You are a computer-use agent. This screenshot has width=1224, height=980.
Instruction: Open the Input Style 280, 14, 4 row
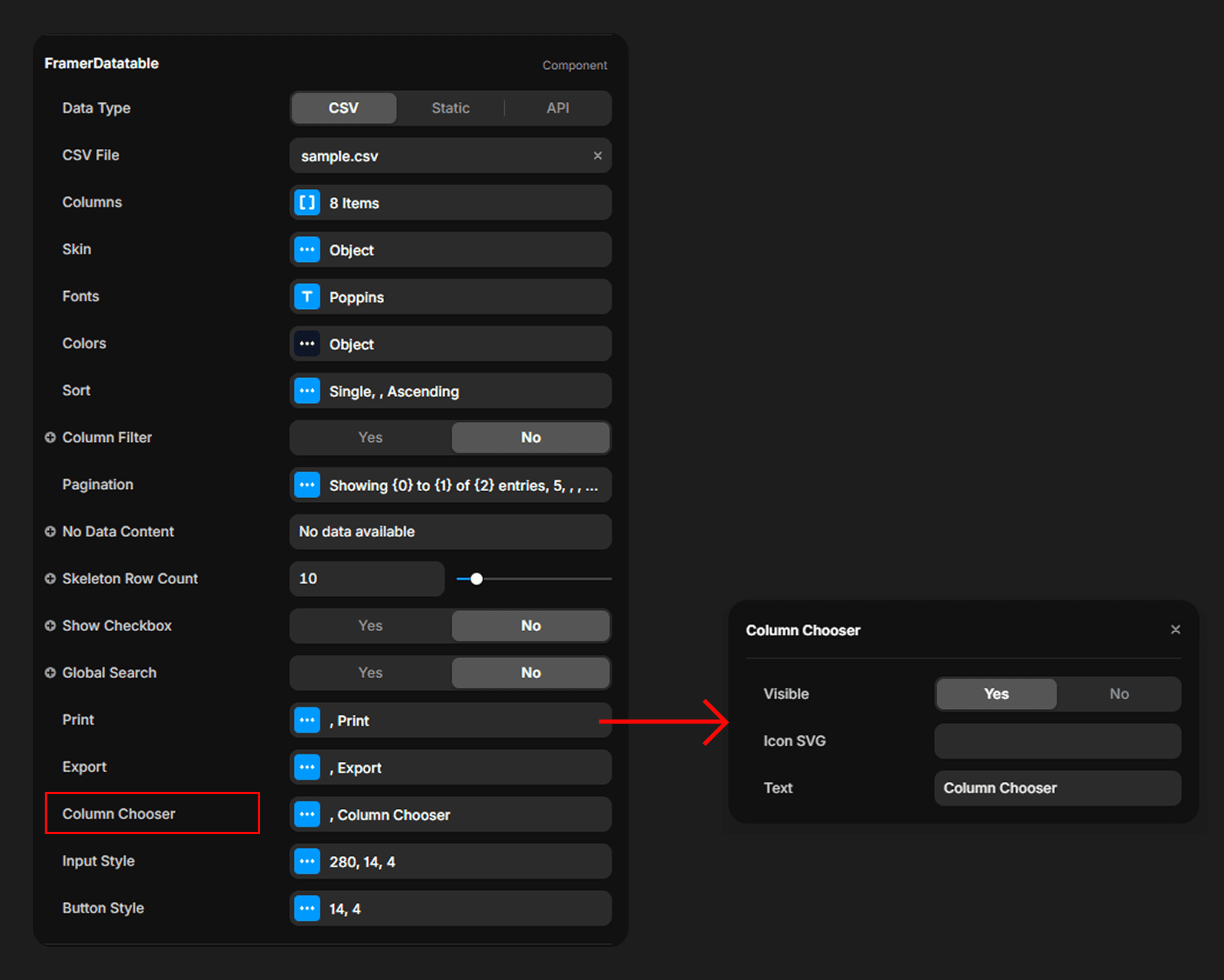pyautogui.click(x=450, y=862)
